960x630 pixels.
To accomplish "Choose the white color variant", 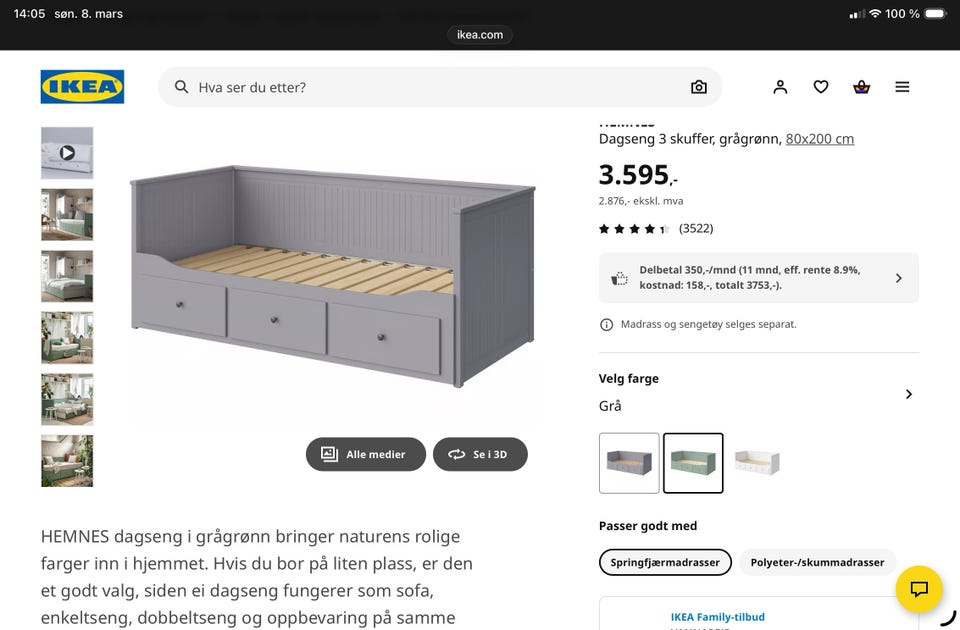I will (757, 463).
